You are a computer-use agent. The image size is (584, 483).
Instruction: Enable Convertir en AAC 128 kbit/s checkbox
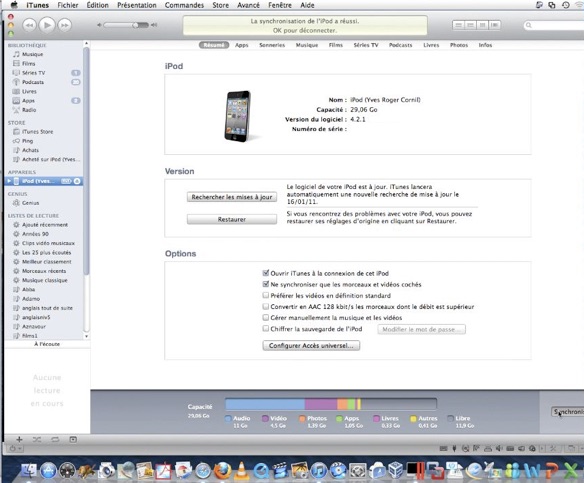[x=266, y=306]
